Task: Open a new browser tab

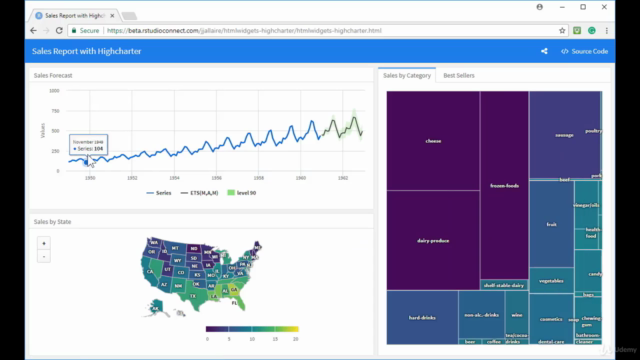Action: [x=129, y=16]
